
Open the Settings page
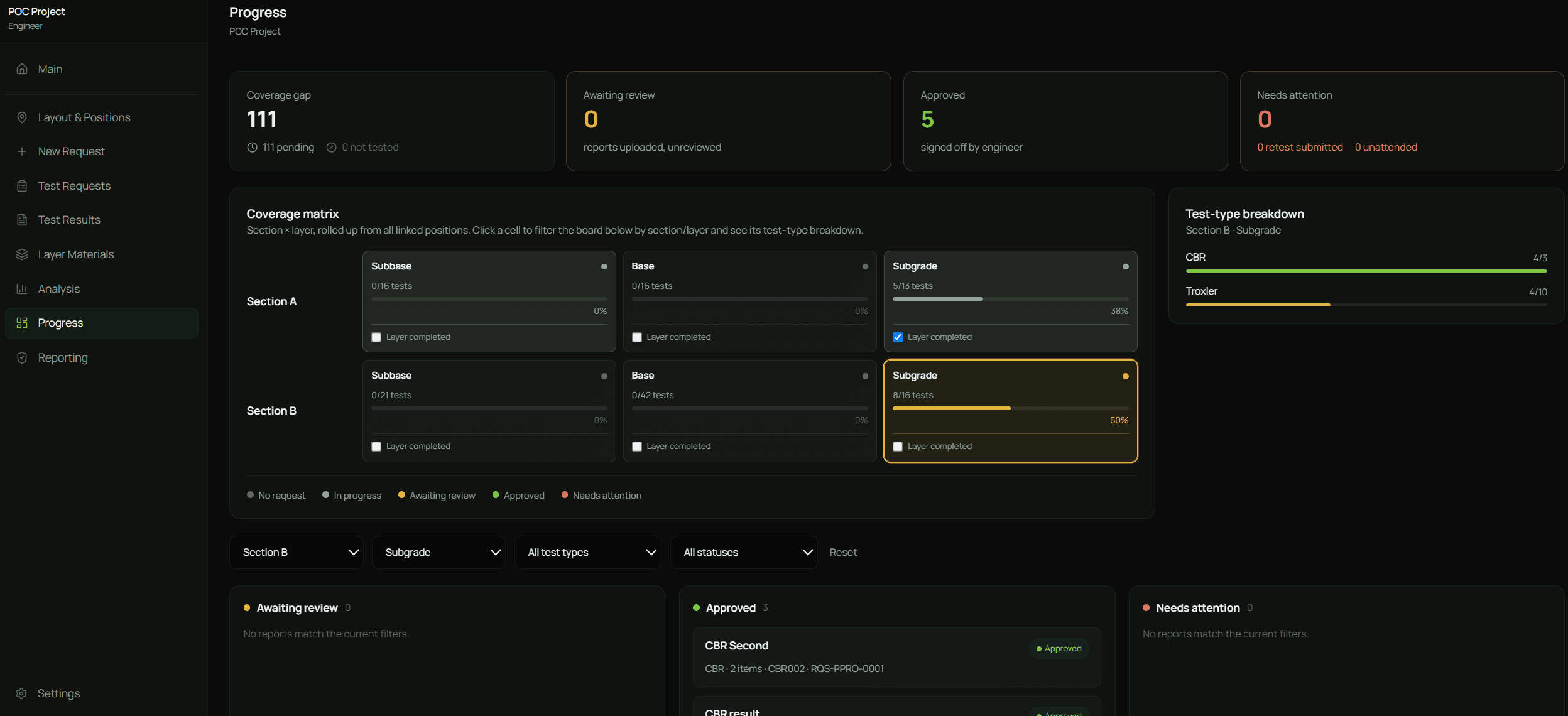[x=102, y=693]
